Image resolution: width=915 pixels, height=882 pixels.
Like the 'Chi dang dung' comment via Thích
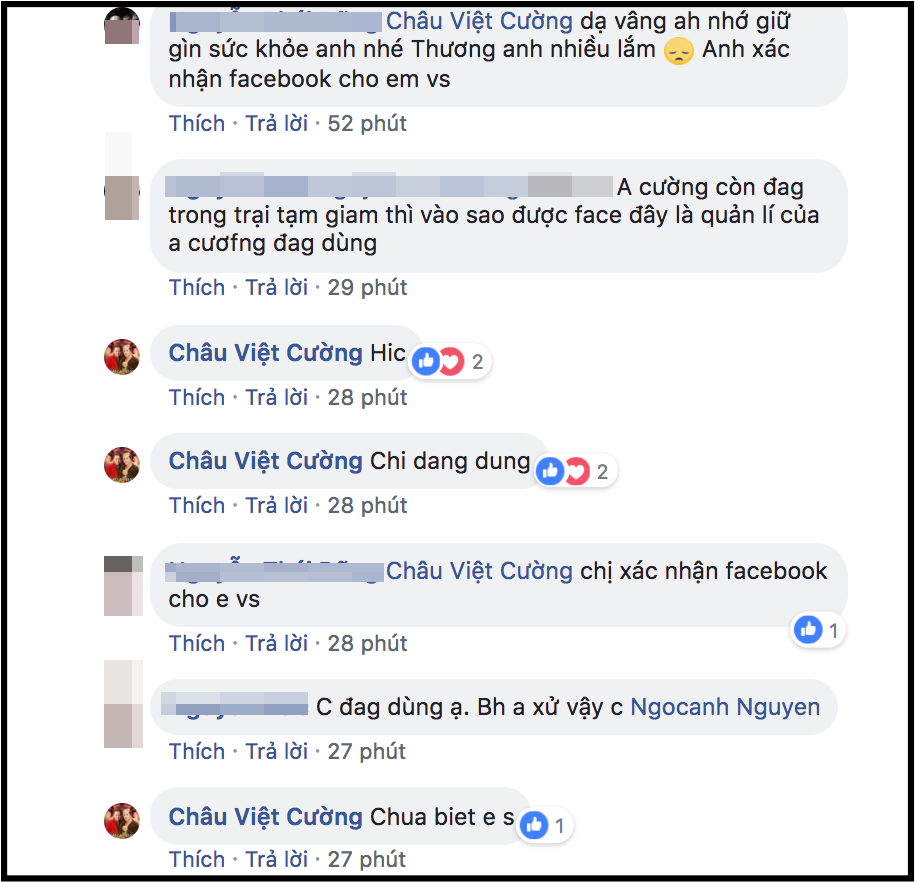point(197,506)
